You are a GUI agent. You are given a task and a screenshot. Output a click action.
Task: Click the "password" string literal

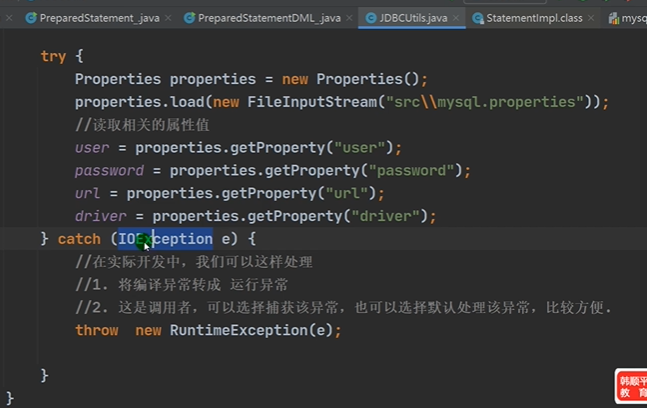(x=411, y=170)
